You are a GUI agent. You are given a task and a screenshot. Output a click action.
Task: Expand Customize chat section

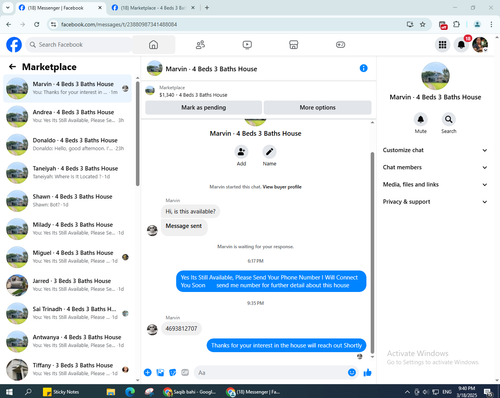[x=435, y=150]
